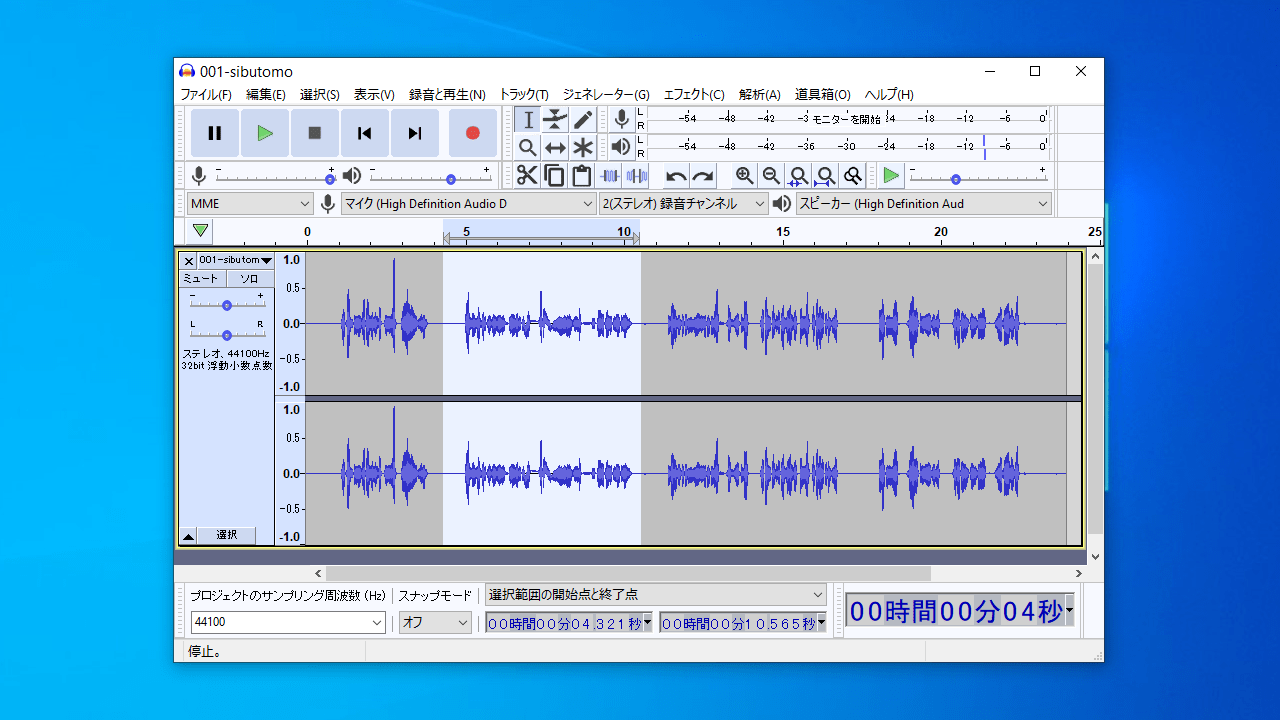1280x720 pixels.
Task: Click the recording volume slider
Action: (274, 178)
